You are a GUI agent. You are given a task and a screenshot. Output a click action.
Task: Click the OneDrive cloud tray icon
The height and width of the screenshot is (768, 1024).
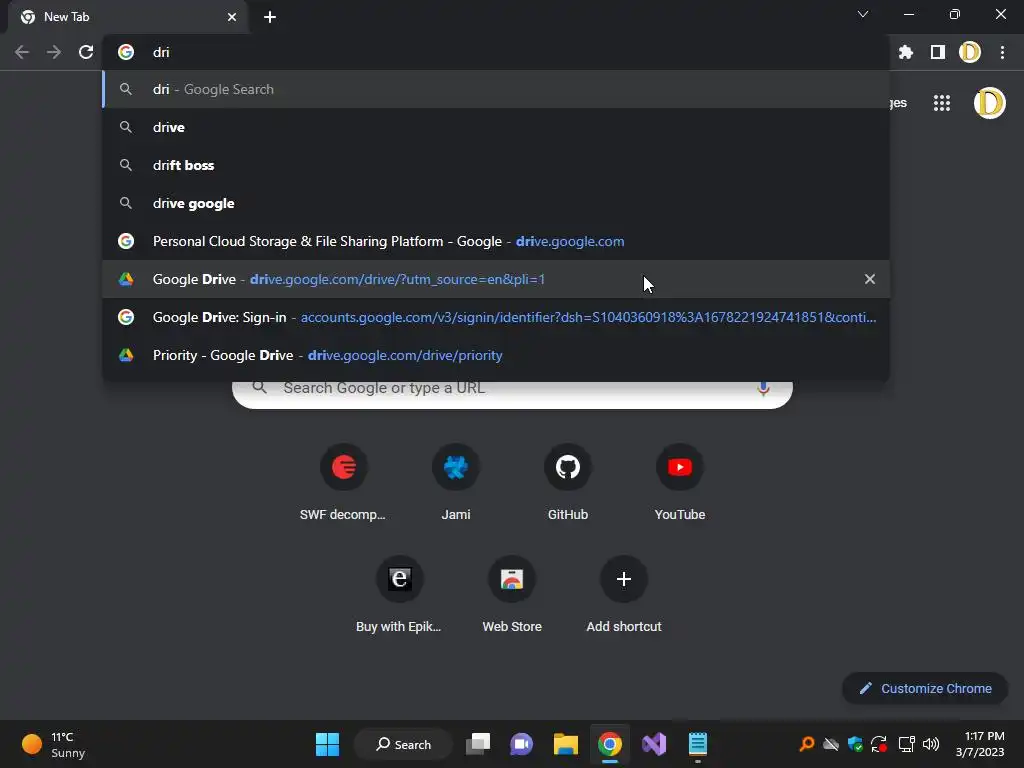tap(831, 744)
